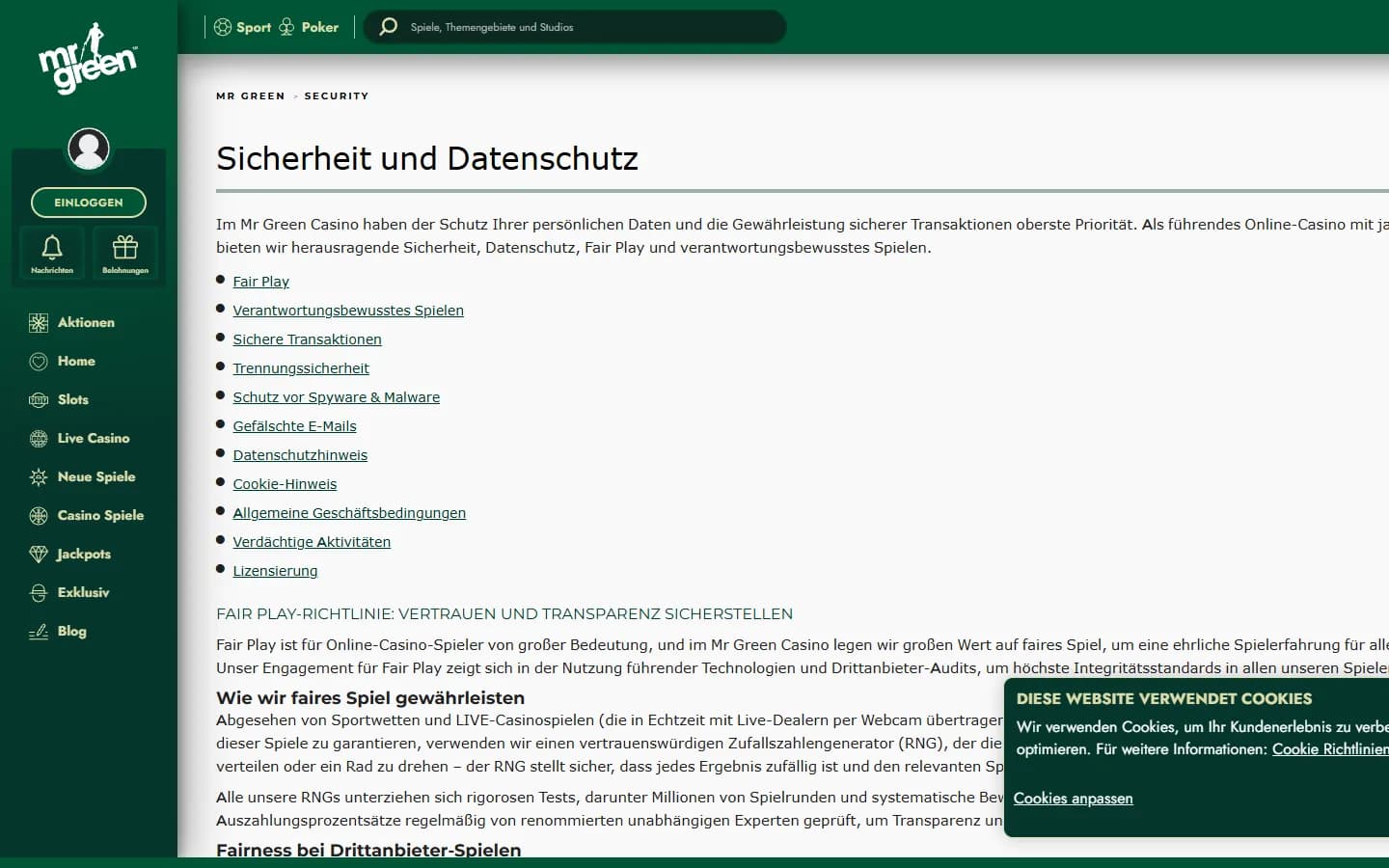Screen dimensions: 1389x868
Task: Click the Sport ball icon
Action: (x=223, y=27)
